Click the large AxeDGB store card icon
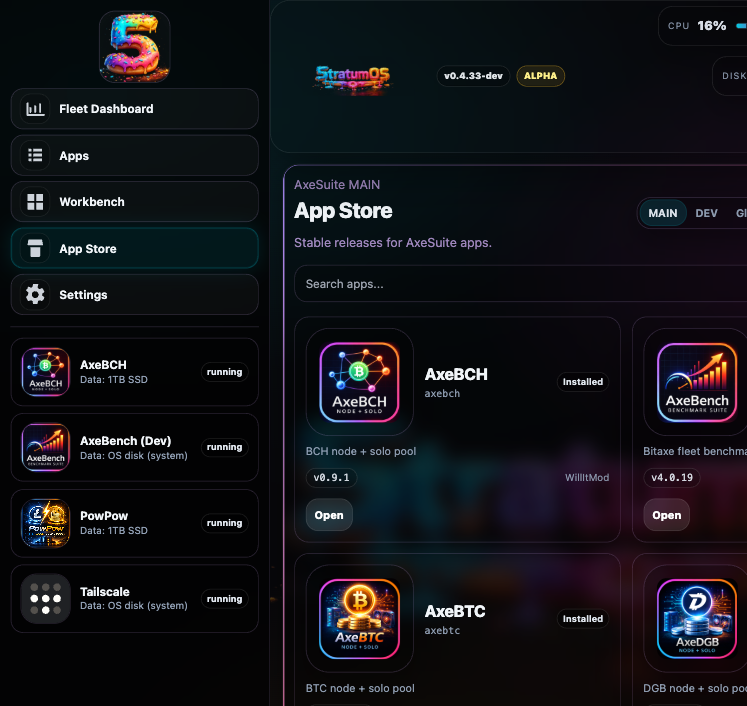Image resolution: width=747 pixels, height=706 pixels. tap(697, 619)
